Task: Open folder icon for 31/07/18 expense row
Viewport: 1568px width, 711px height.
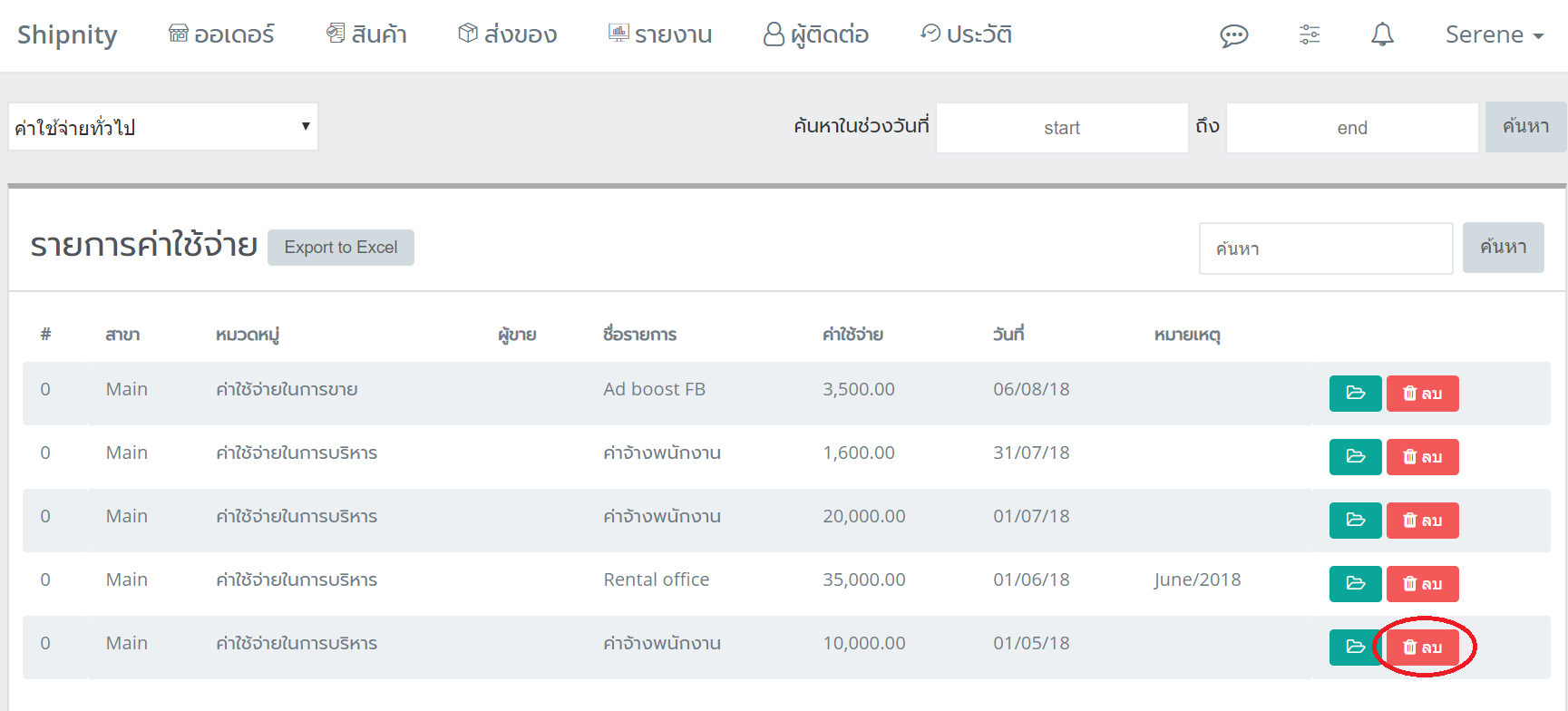Action: point(1355,457)
